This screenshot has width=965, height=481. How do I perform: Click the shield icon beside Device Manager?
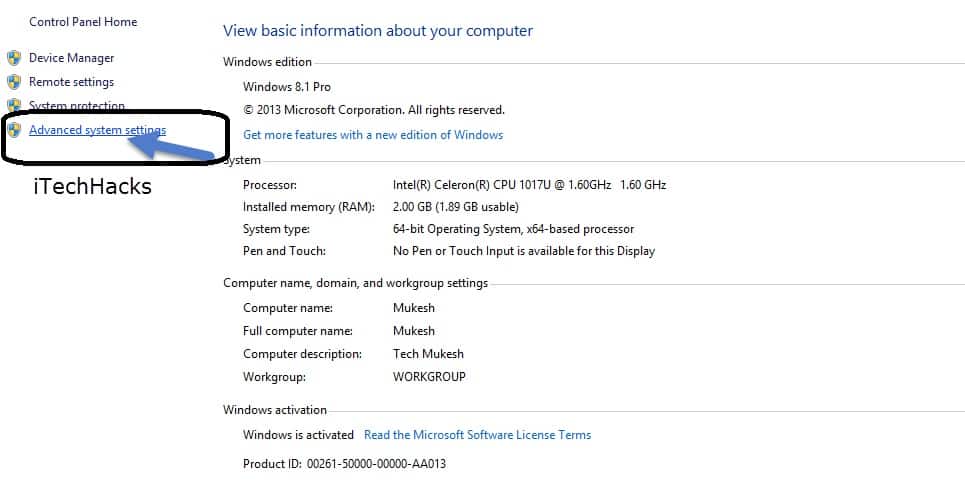pos(14,58)
